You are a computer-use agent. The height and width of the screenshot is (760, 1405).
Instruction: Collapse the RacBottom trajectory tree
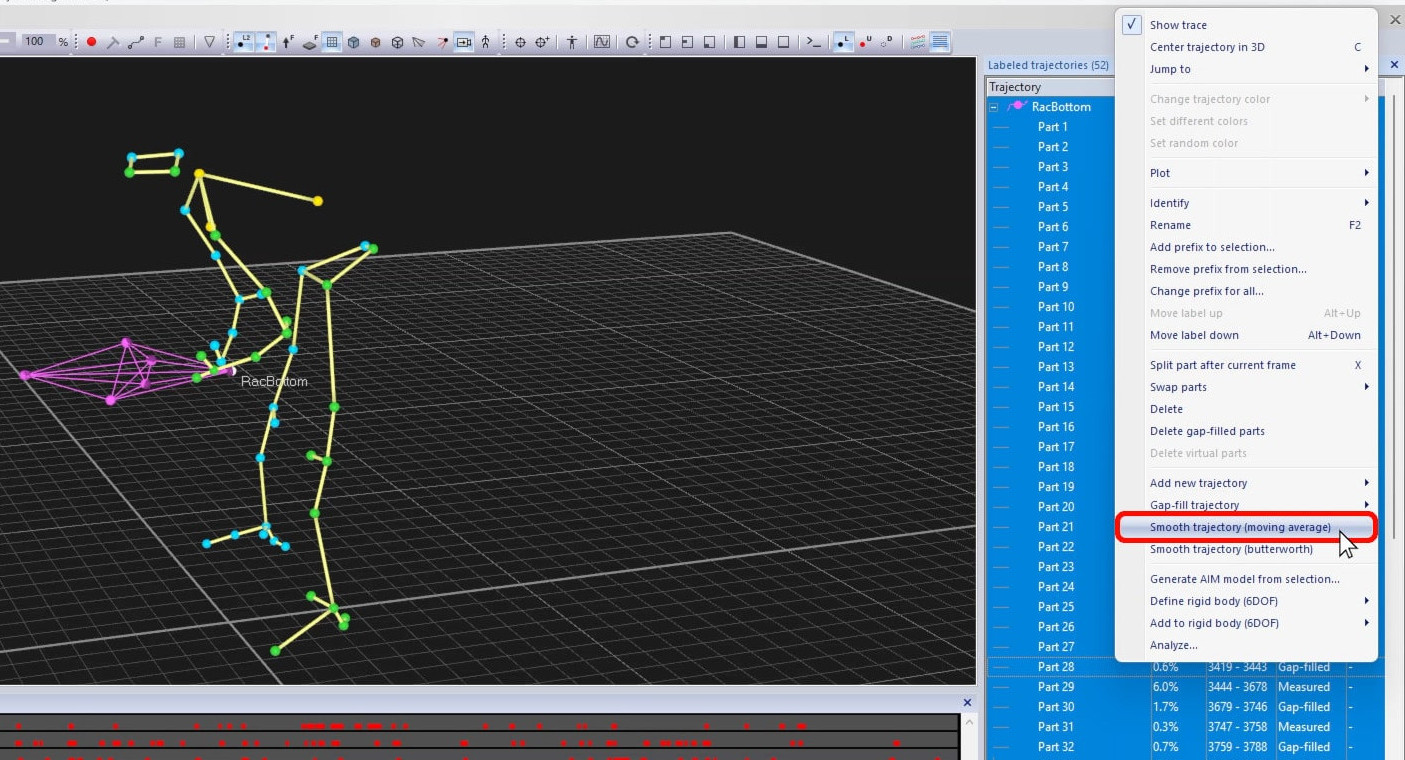[994, 107]
